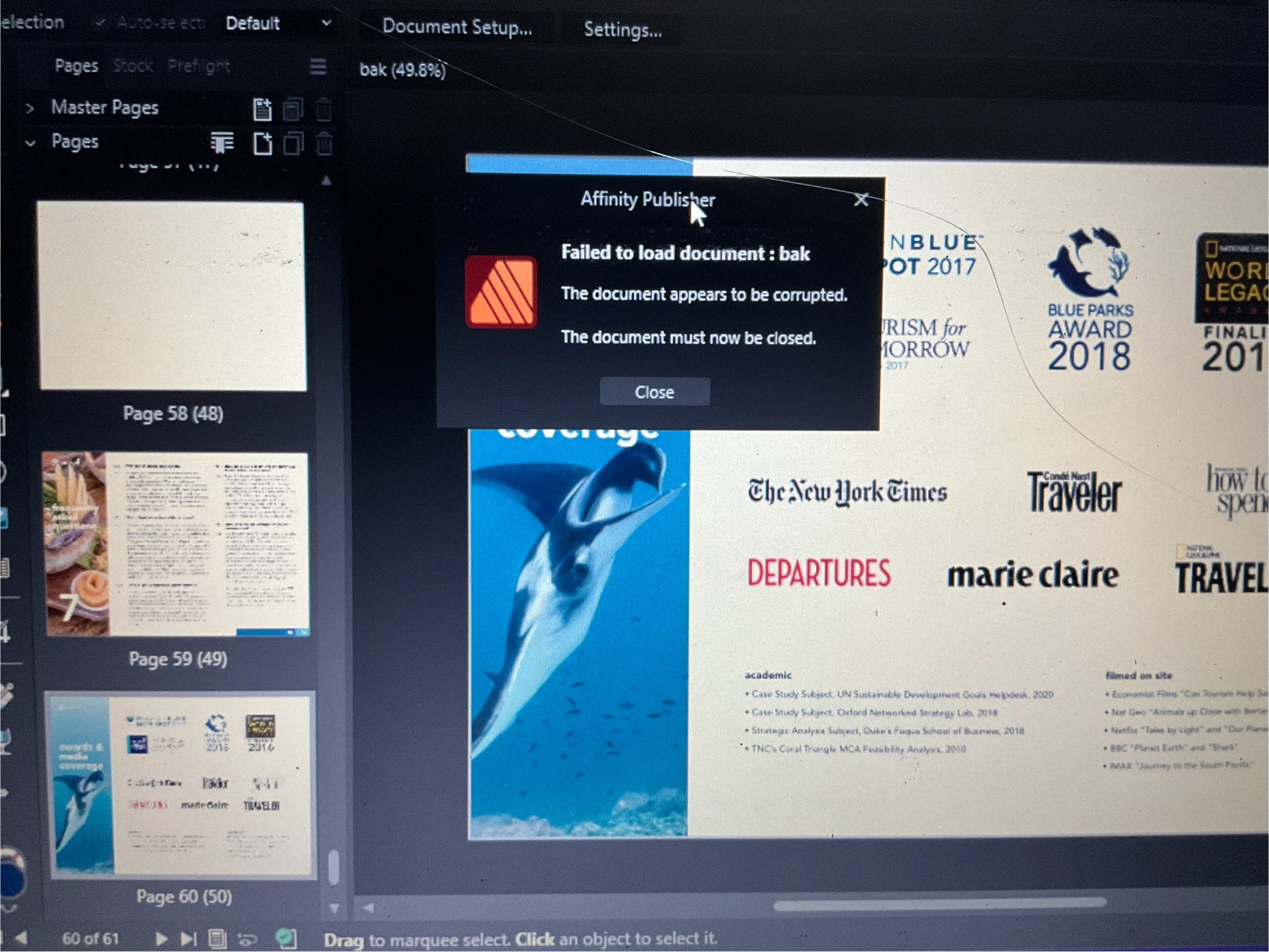Image resolution: width=1269 pixels, height=952 pixels.
Task: Jump to last page in status bar
Action: point(188,939)
